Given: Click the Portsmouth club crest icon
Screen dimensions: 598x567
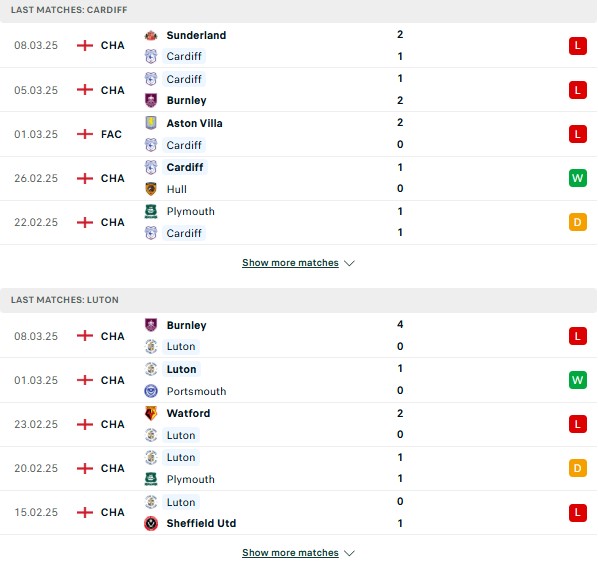Looking at the screenshot, I should pyautogui.click(x=151, y=391).
